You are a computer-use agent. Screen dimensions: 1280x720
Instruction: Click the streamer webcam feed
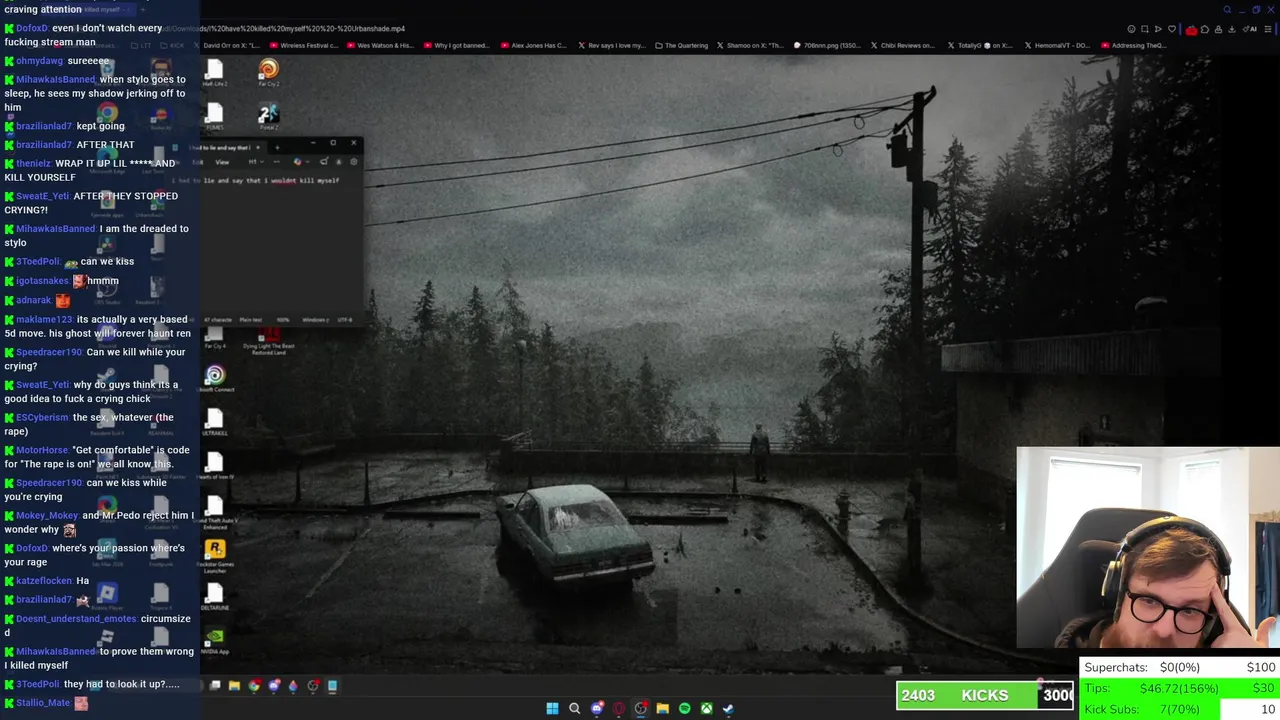1148,548
